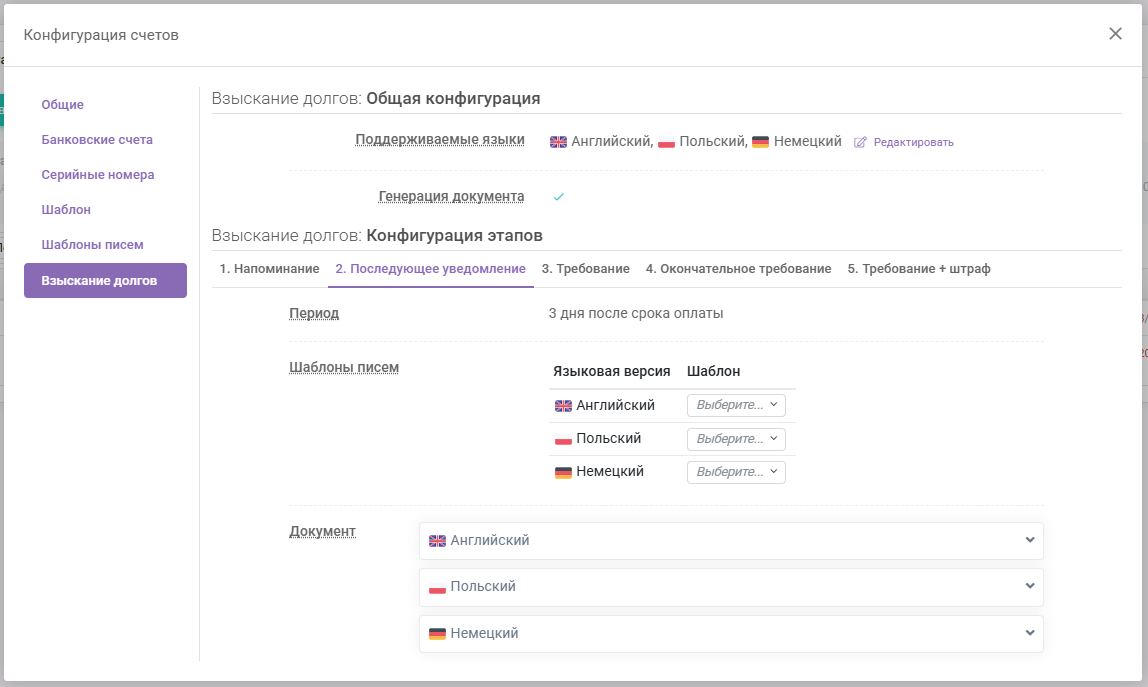
Task: Switch to the 1. Напоминание tab
Action: (269, 269)
